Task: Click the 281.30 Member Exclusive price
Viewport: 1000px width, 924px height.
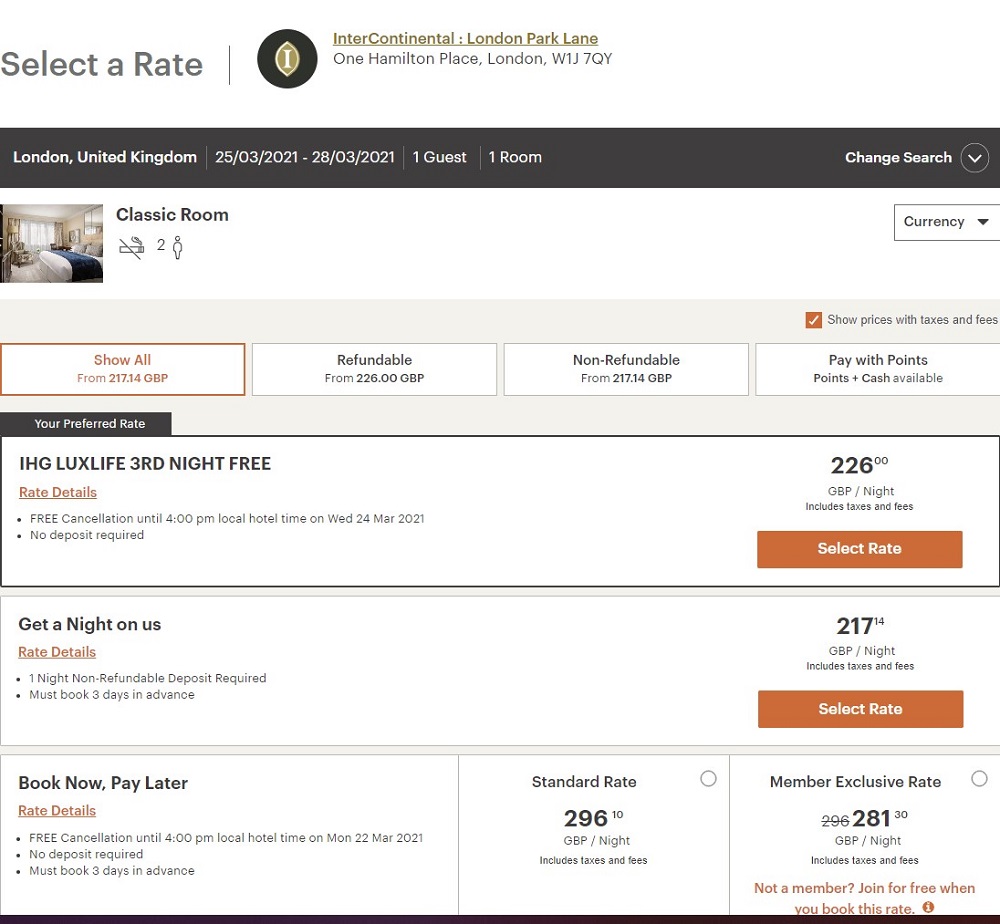Action: pyautogui.click(x=880, y=818)
